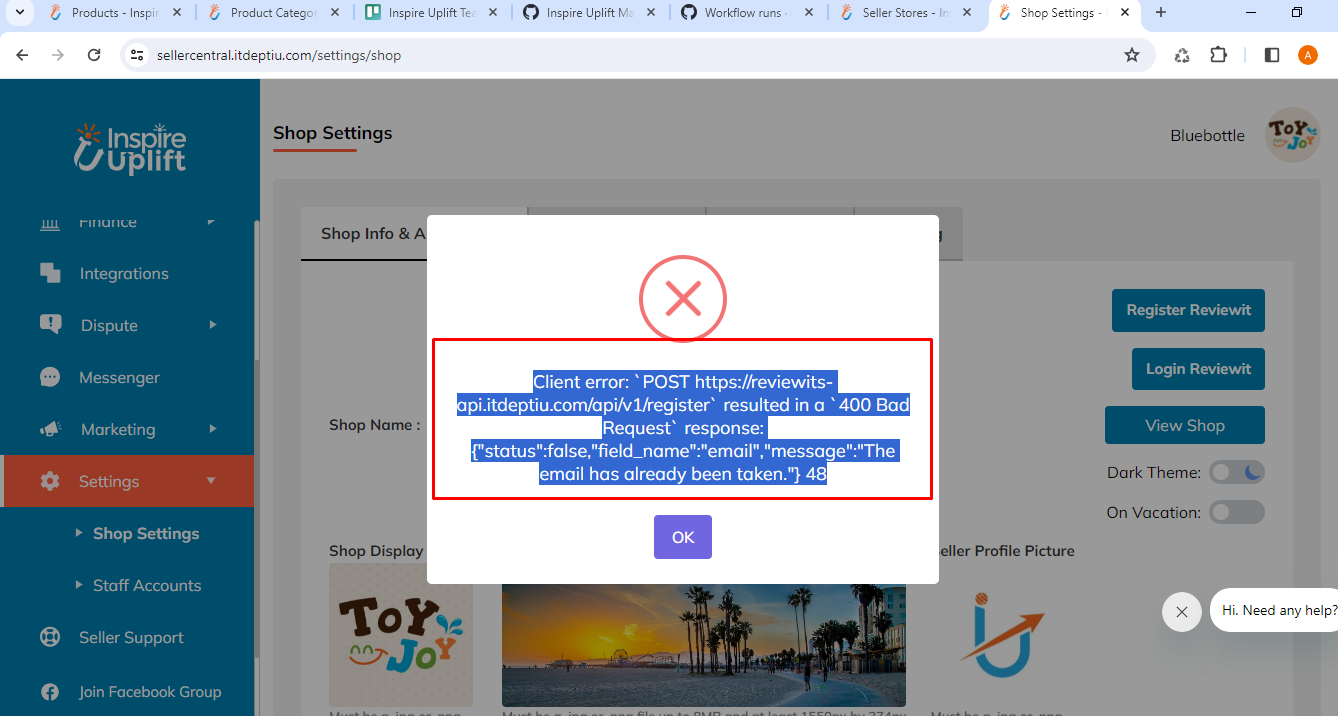Bookmark this page with star icon

1132,55
